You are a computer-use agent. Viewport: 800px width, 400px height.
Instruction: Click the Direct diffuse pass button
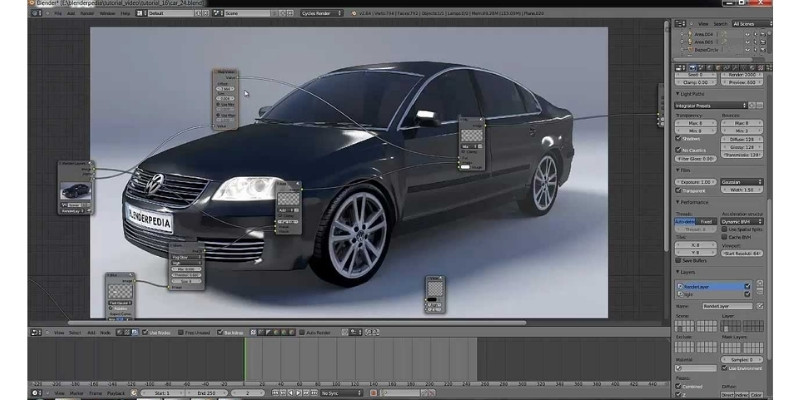tap(727, 395)
